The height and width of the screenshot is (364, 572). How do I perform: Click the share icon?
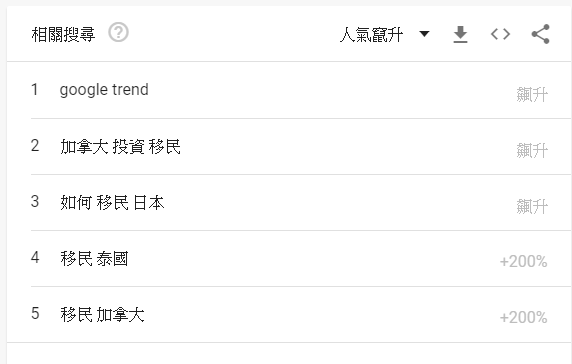click(540, 34)
